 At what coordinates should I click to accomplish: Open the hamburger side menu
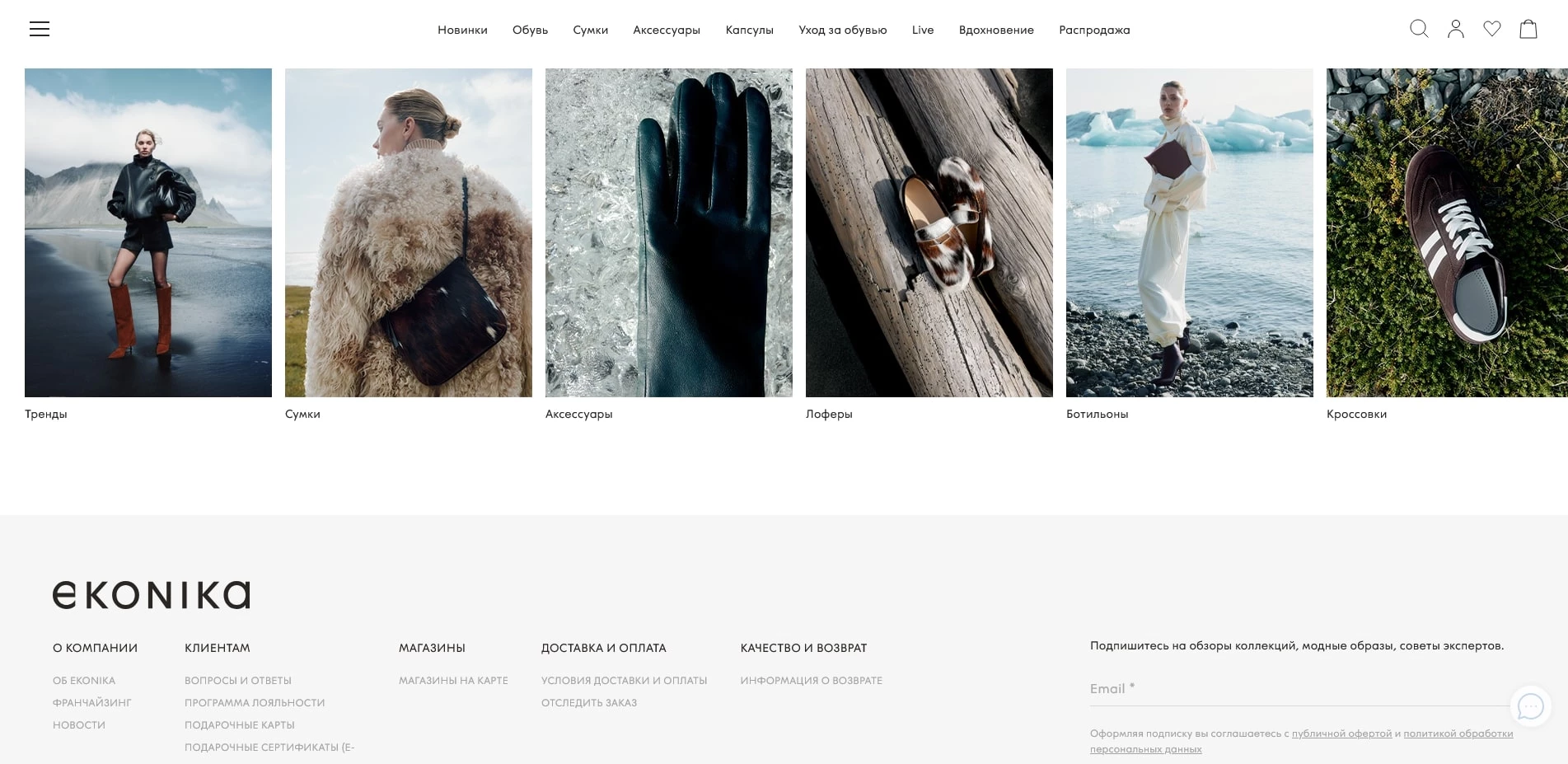(40, 29)
